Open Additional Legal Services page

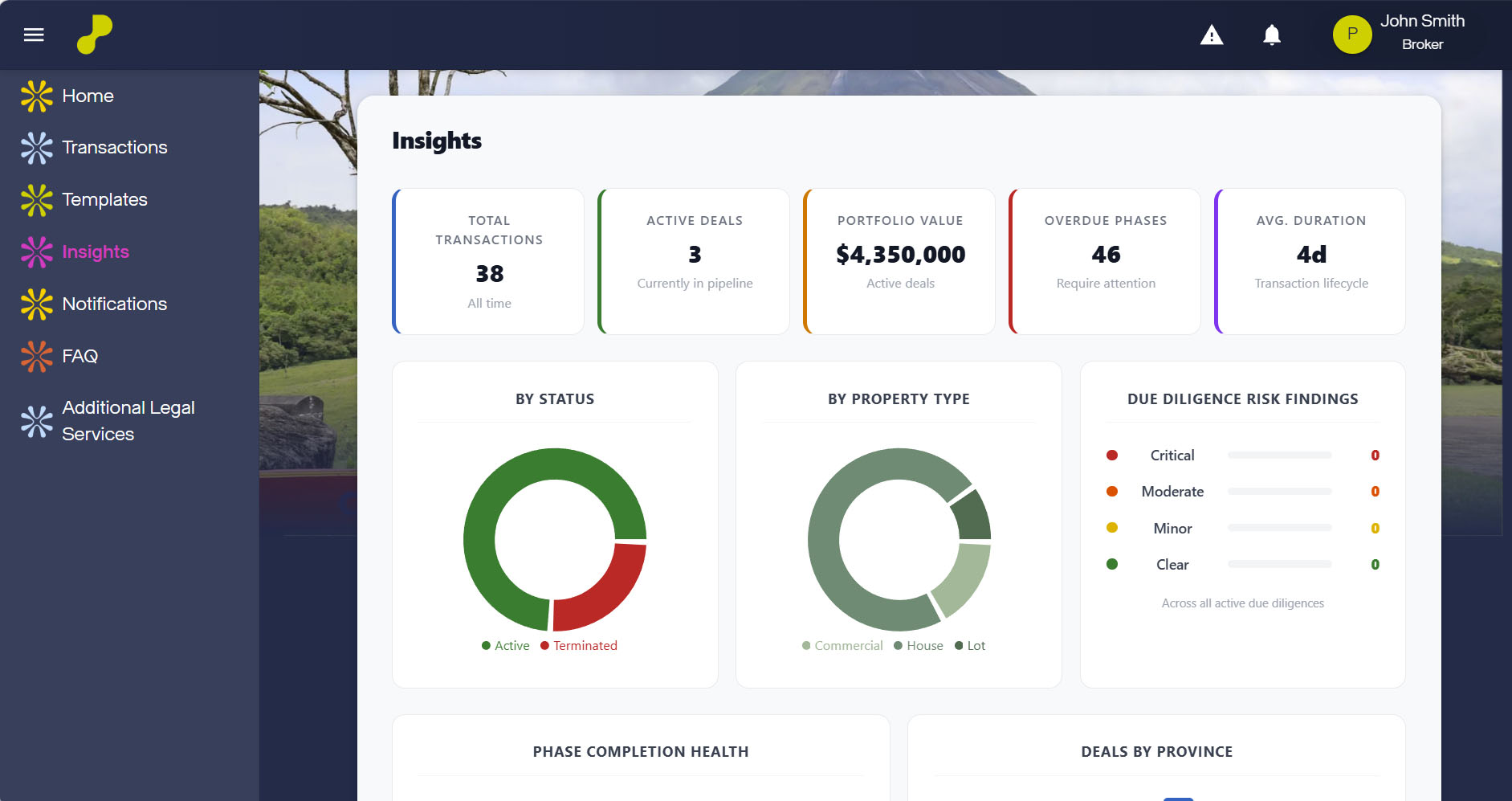[128, 421]
